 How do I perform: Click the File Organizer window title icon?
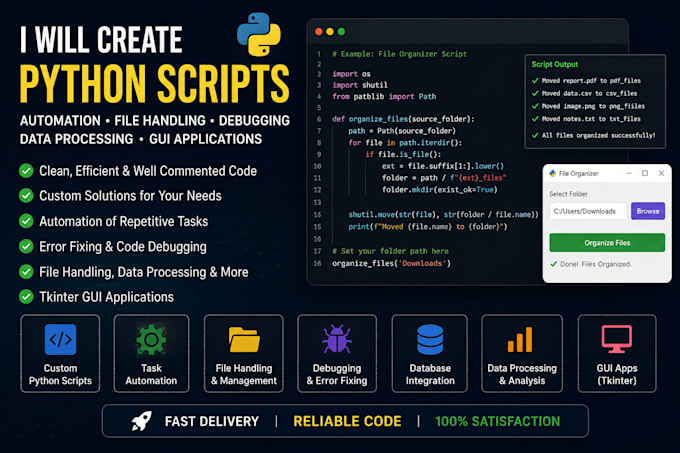click(552, 173)
